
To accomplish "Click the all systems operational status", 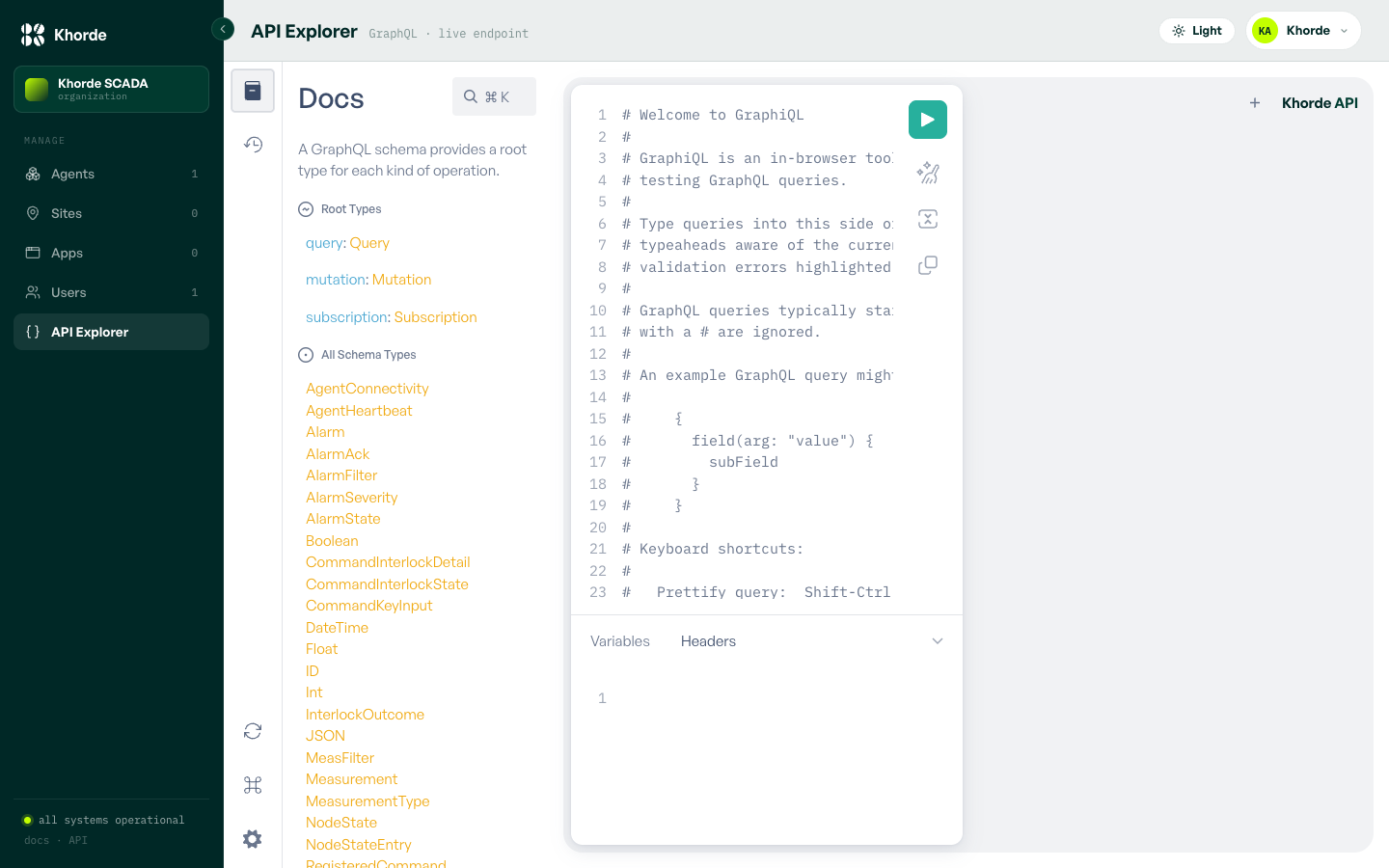I will coord(103,820).
